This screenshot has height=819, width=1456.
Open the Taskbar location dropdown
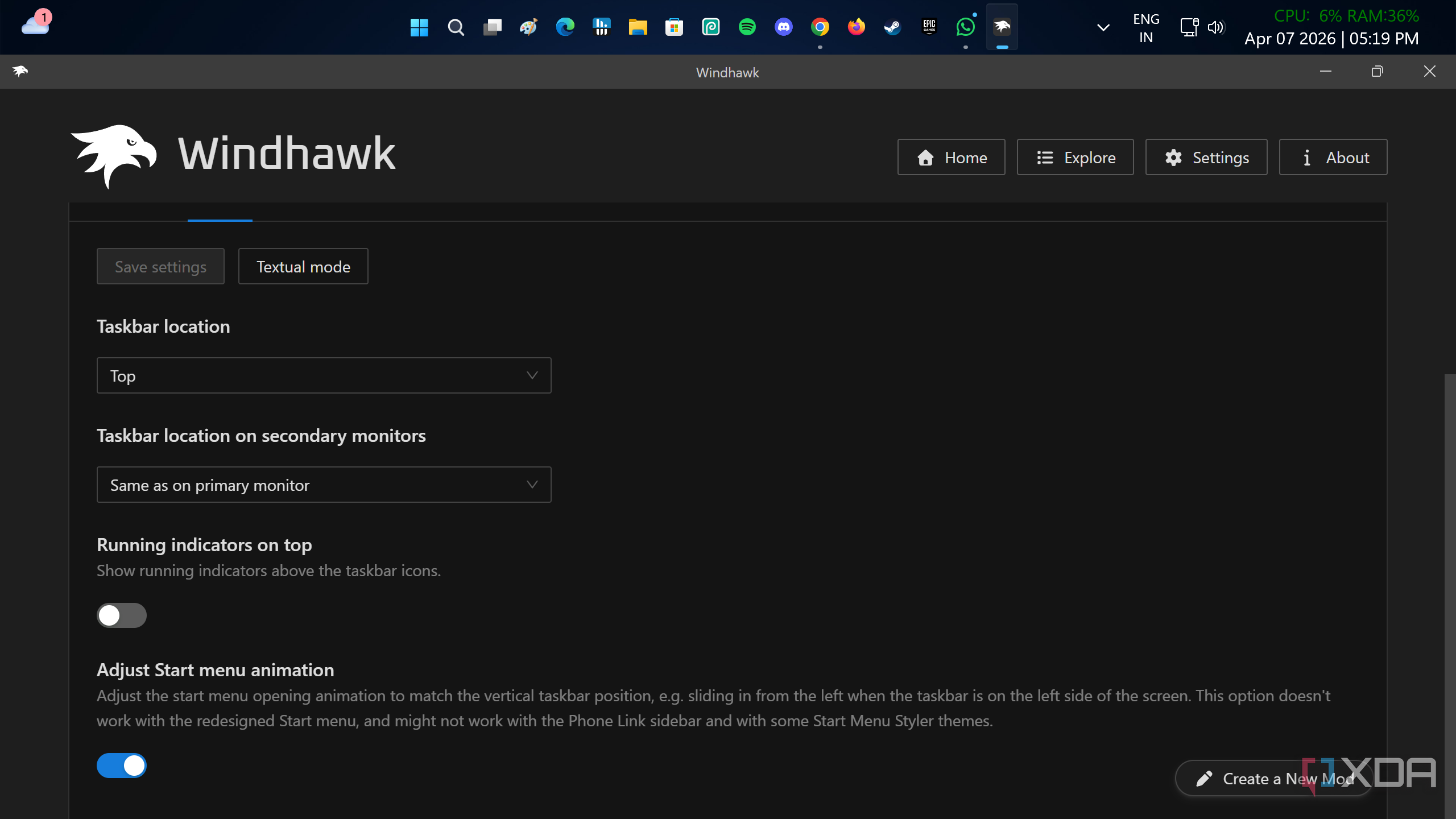point(324,375)
